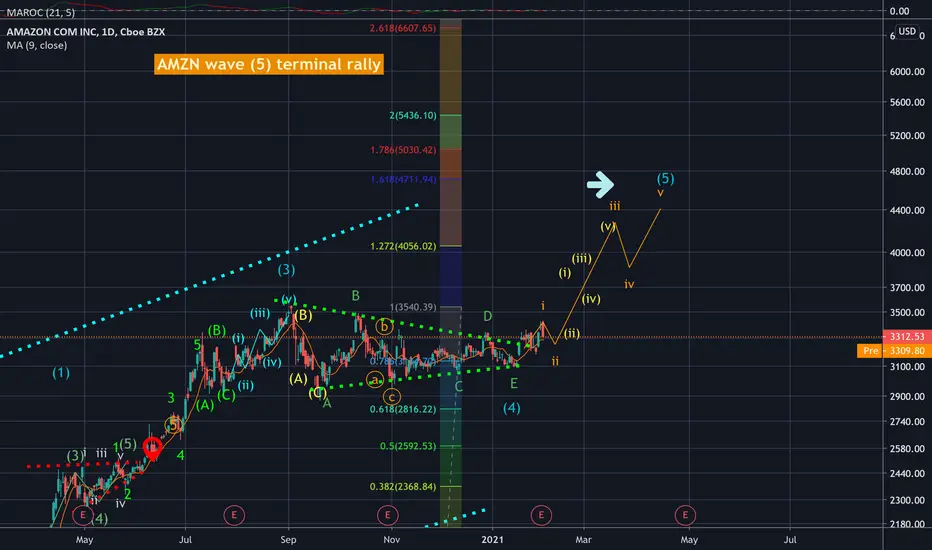Select the orange circled 5 wave label
932x550 pixels.
click(x=173, y=425)
